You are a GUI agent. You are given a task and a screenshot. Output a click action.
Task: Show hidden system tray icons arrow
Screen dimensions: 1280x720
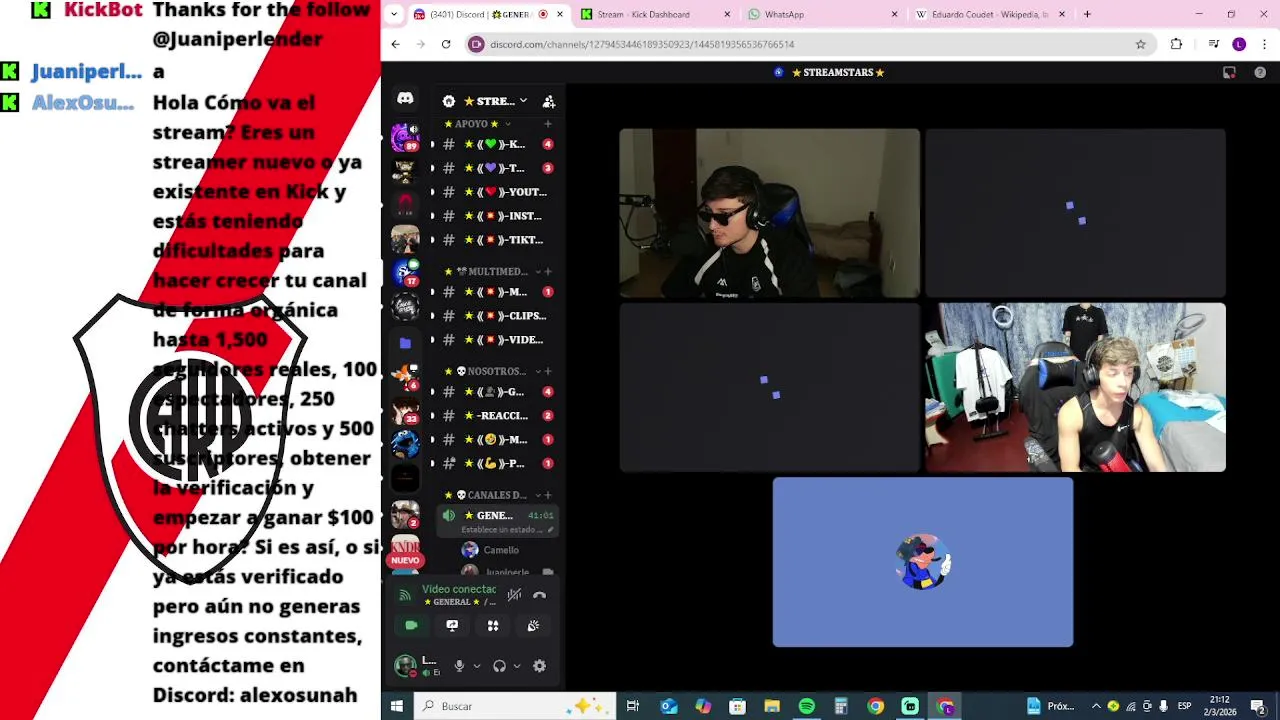click(1096, 706)
